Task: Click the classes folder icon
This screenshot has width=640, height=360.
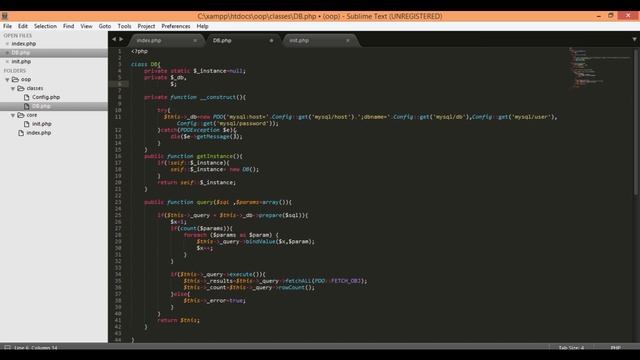Action: (x=21, y=88)
